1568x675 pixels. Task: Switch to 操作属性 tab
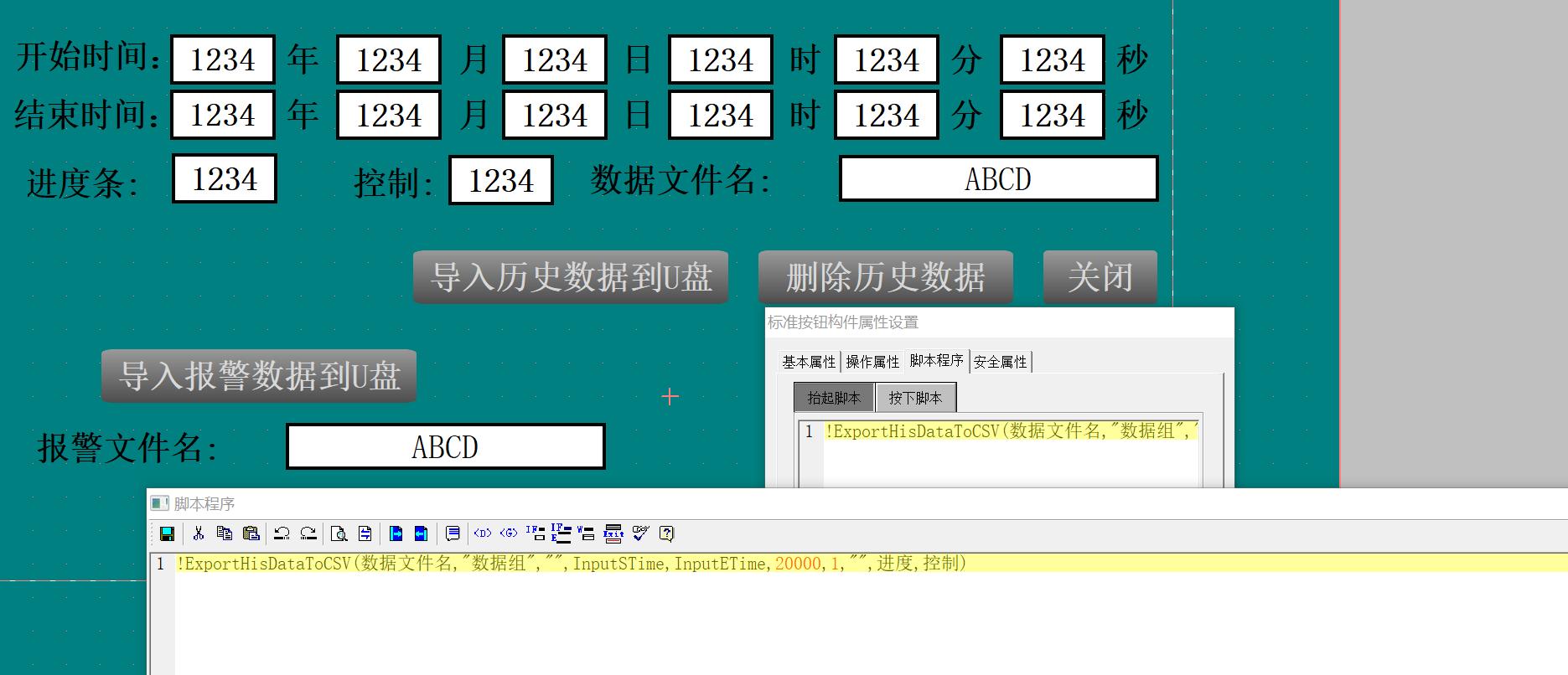pos(872,362)
